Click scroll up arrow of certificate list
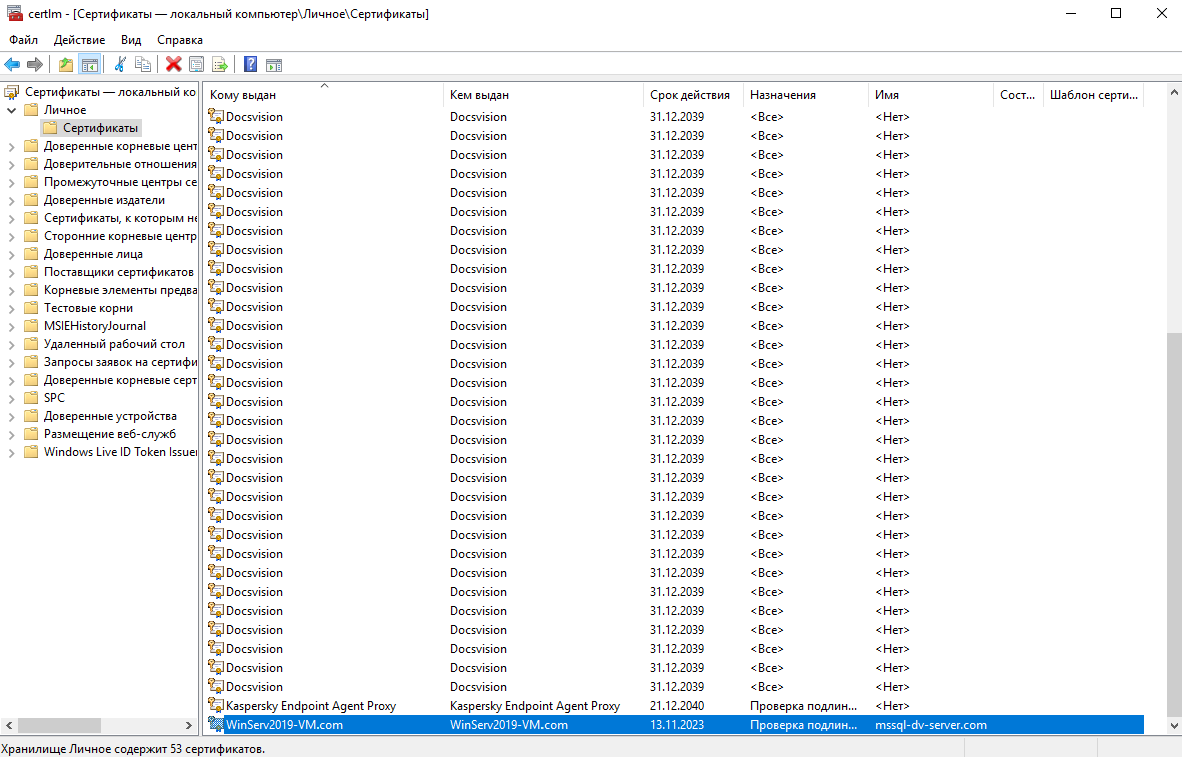The height and width of the screenshot is (757, 1182). (x=1174, y=92)
